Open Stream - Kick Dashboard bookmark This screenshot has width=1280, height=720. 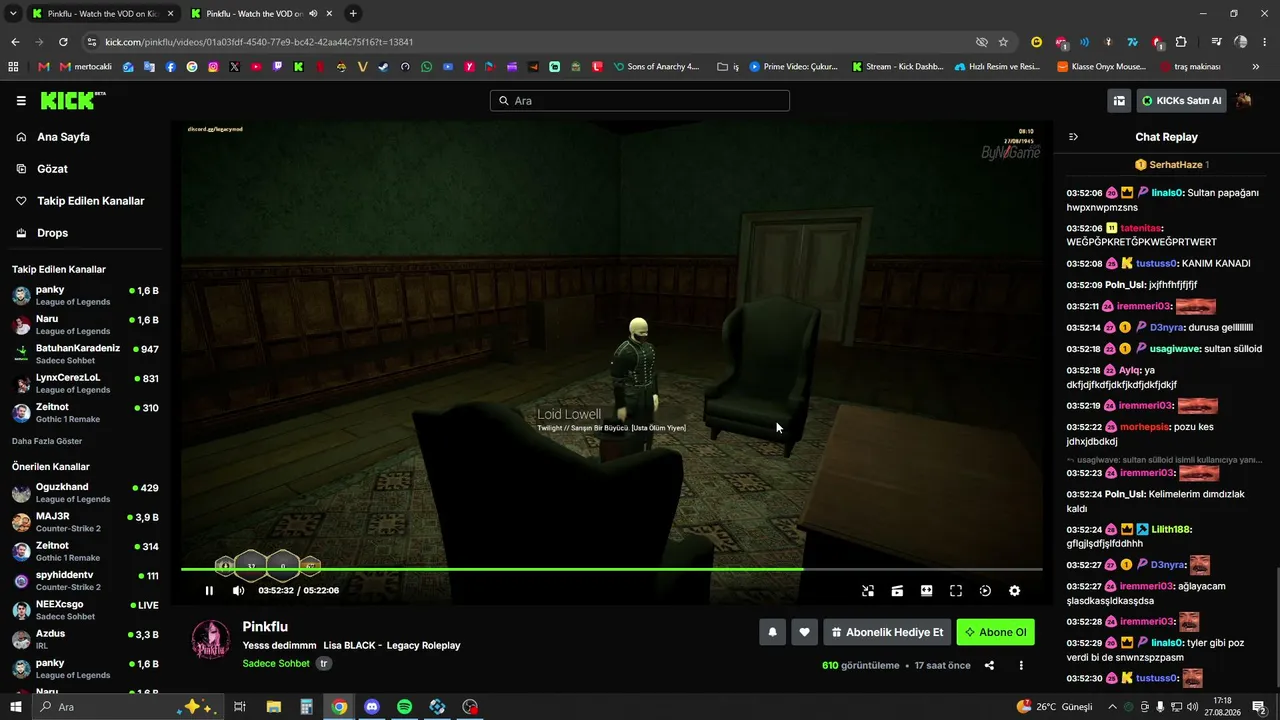click(x=897, y=67)
